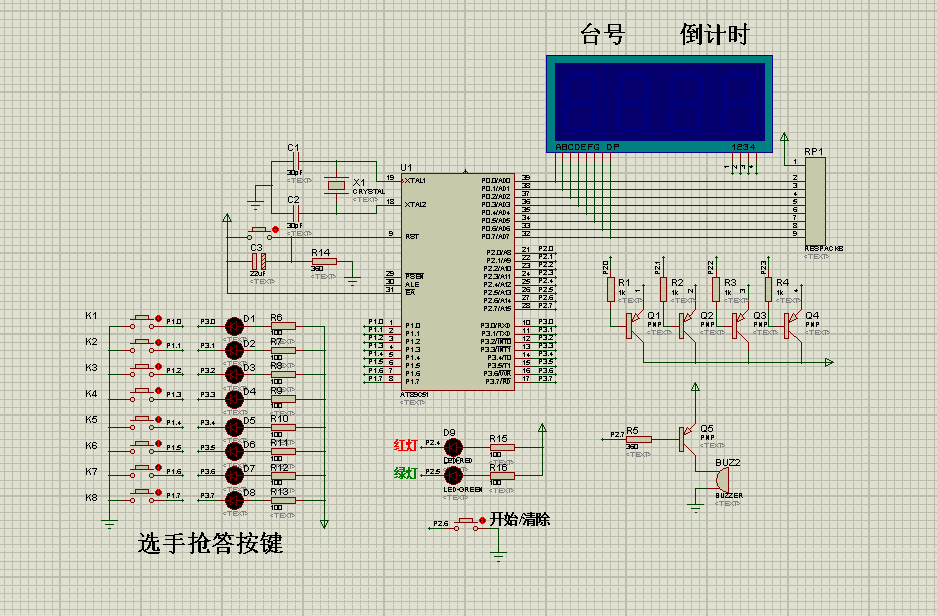Select resistor R14 near reset circuit
This screenshot has width=937, height=616.
coord(324,262)
